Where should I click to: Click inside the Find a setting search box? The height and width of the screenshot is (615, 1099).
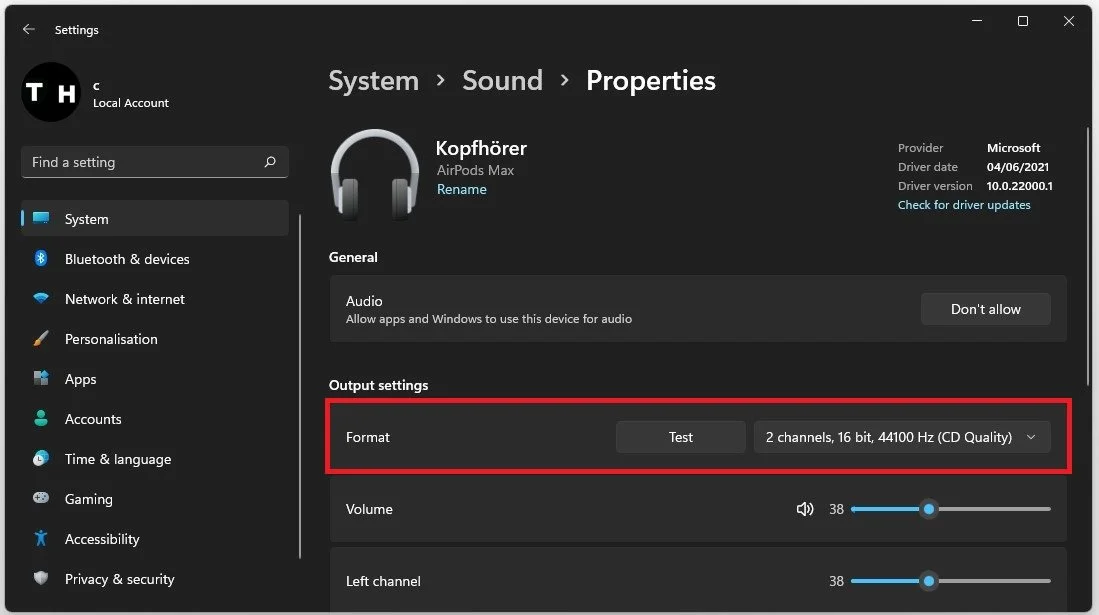(x=140, y=161)
